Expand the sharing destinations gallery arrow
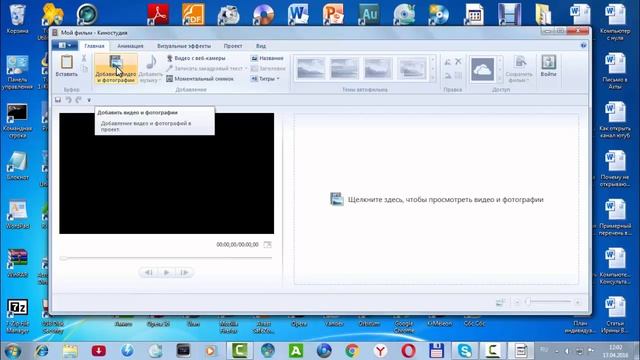 pyautogui.click(x=500, y=78)
